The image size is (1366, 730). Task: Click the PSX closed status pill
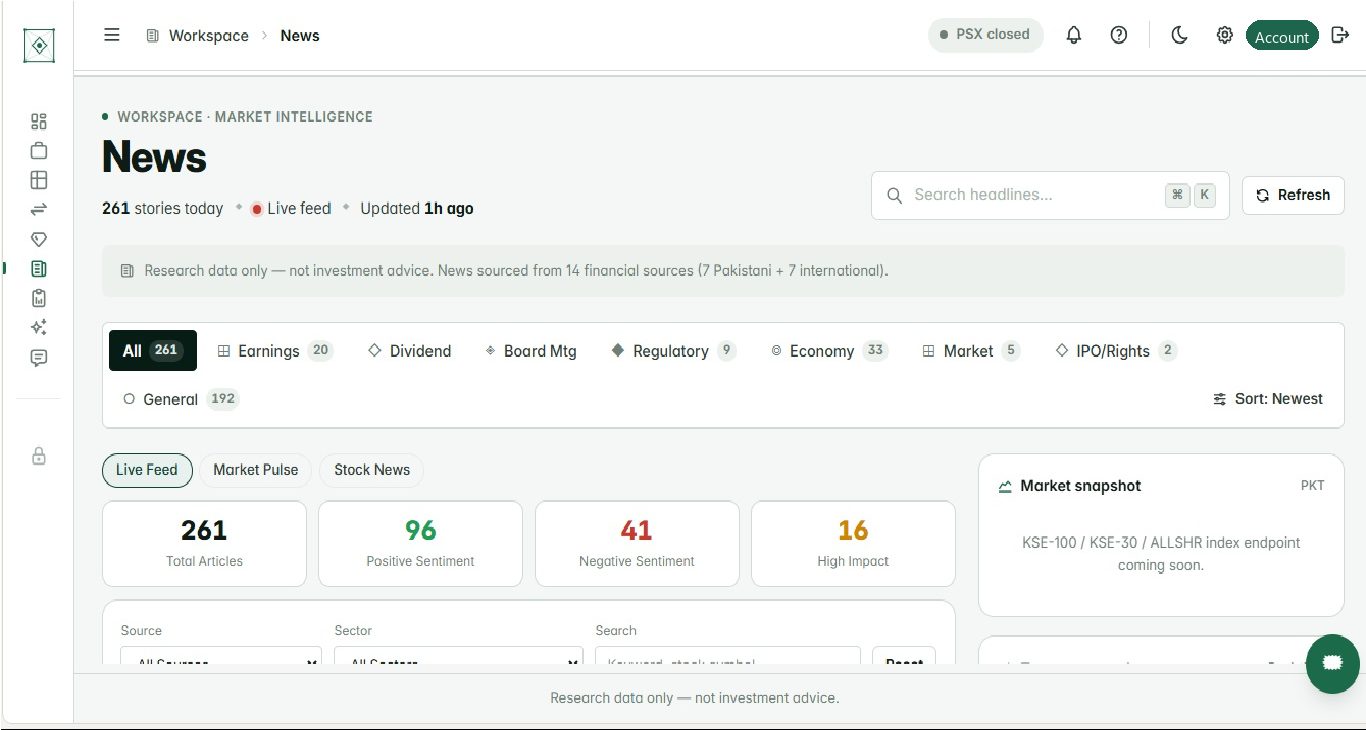(986, 35)
